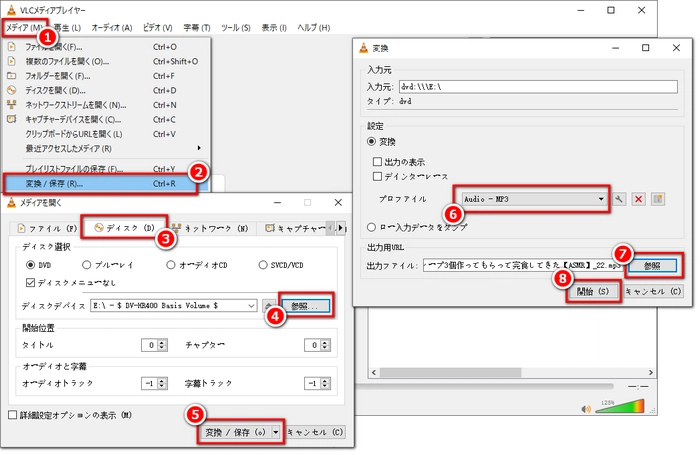
Task: Click the red X delete profile icon
Action: (x=639, y=199)
